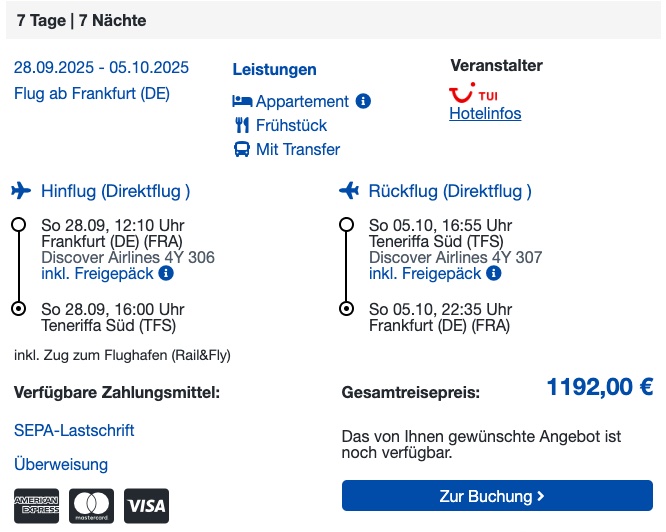Select the VISA card logo
666x532 pixels.
147,506
